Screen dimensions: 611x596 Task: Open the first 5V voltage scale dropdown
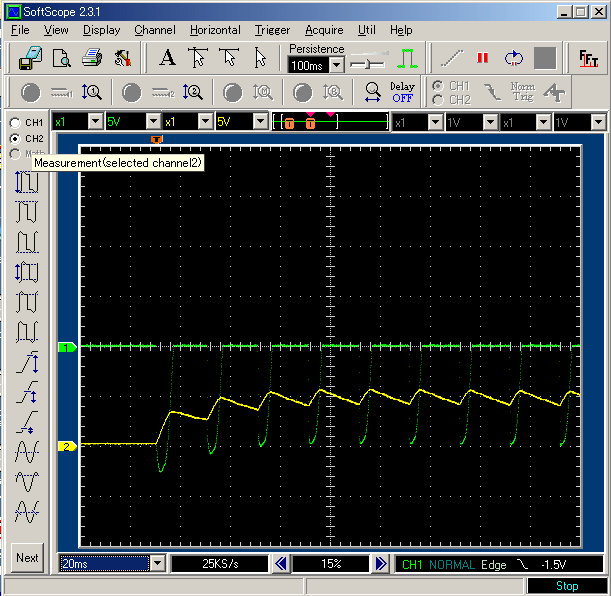(151, 122)
